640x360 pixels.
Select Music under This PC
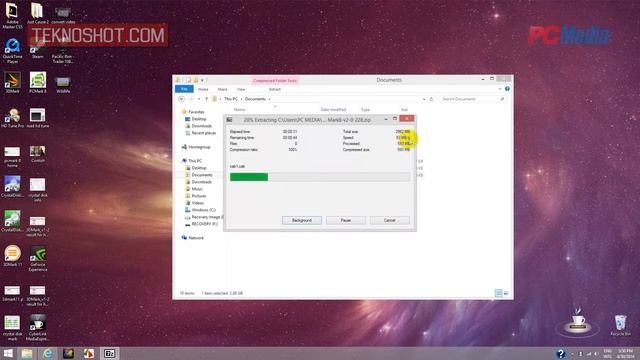(197, 189)
